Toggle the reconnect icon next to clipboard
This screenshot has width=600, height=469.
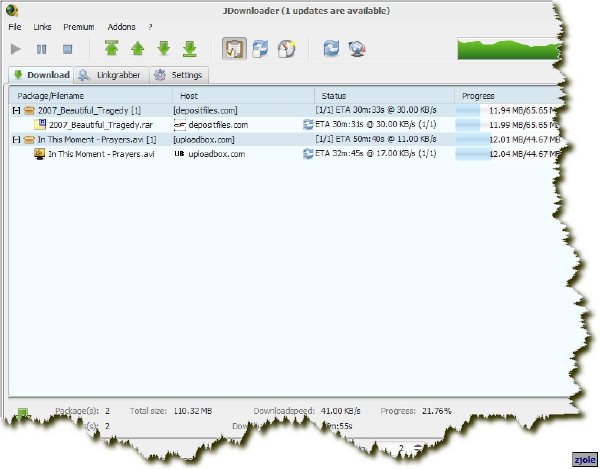coord(260,49)
